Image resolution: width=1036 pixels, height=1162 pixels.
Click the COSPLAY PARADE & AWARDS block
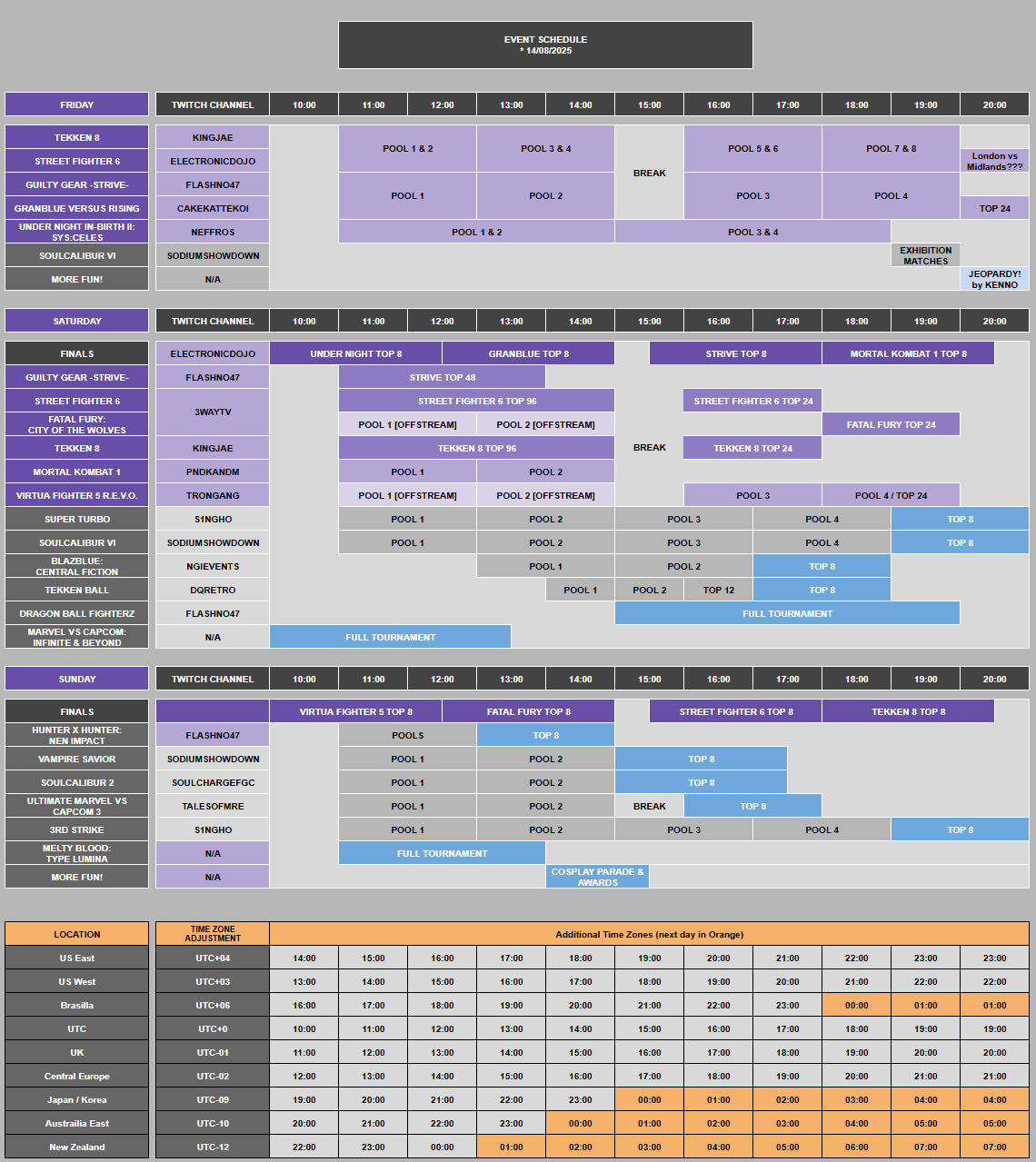597,877
